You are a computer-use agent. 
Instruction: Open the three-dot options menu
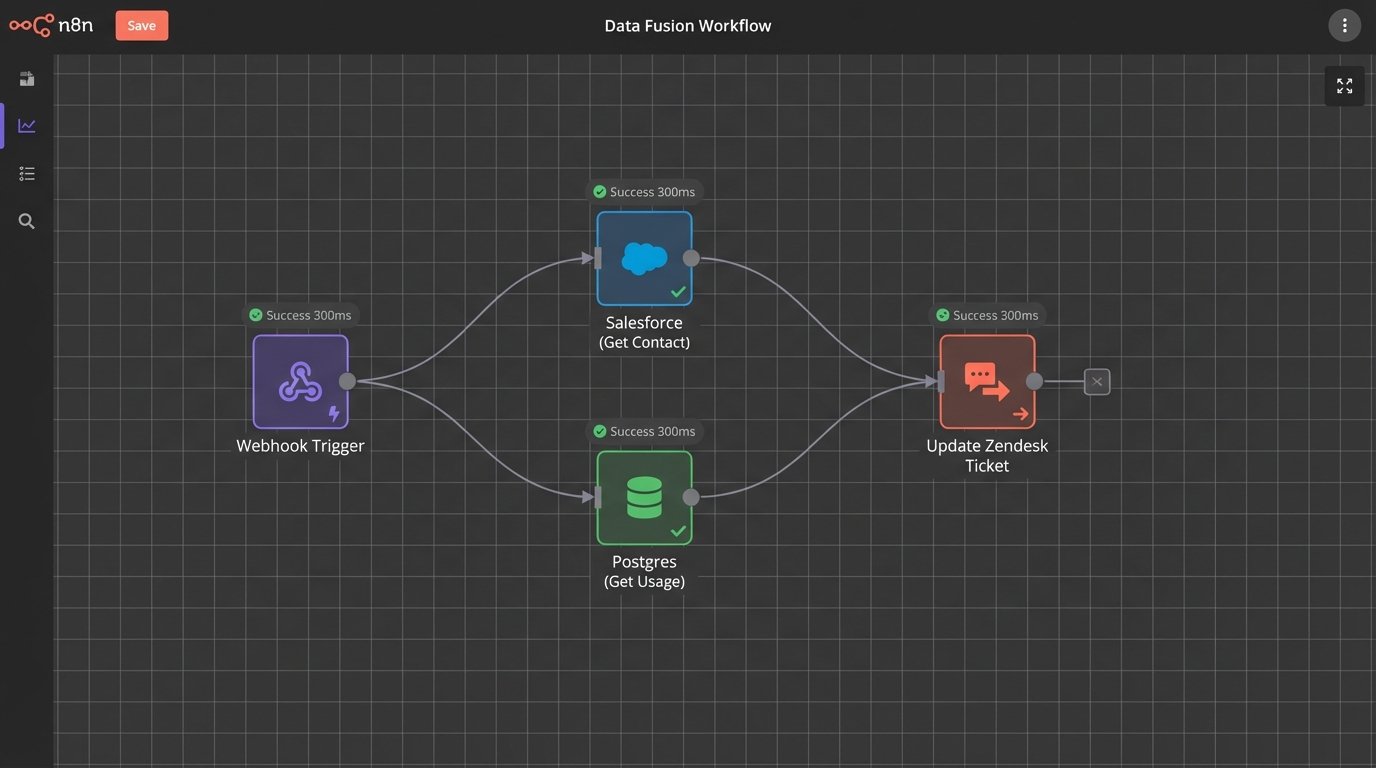pyautogui.click(x=1344, y=25)
